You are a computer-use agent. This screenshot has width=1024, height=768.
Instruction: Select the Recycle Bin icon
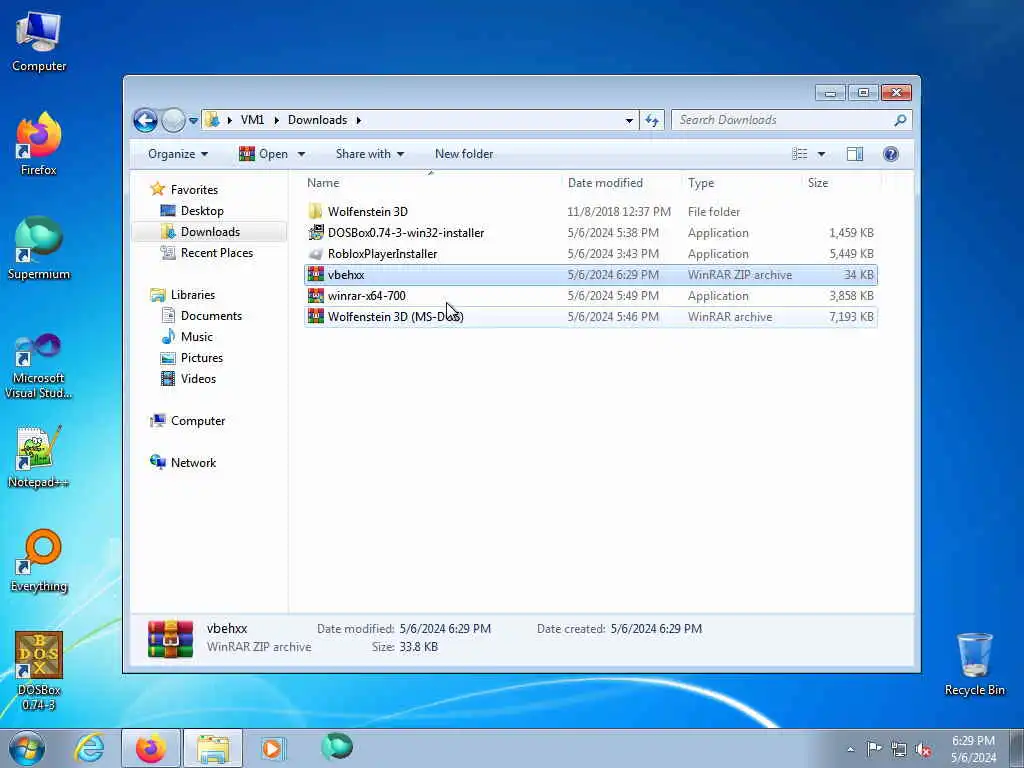tap(974, 664)
